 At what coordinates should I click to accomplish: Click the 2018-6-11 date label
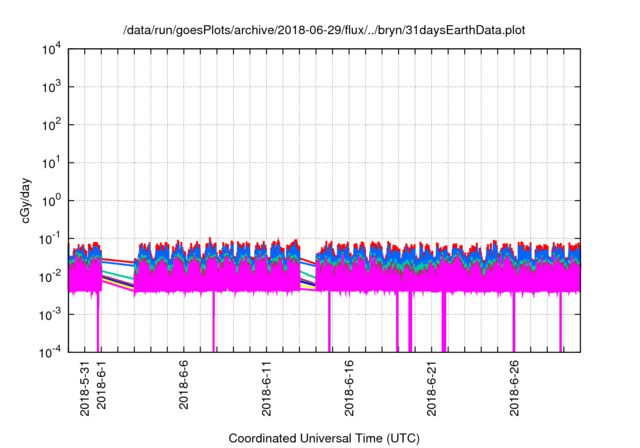click(267, 388)
